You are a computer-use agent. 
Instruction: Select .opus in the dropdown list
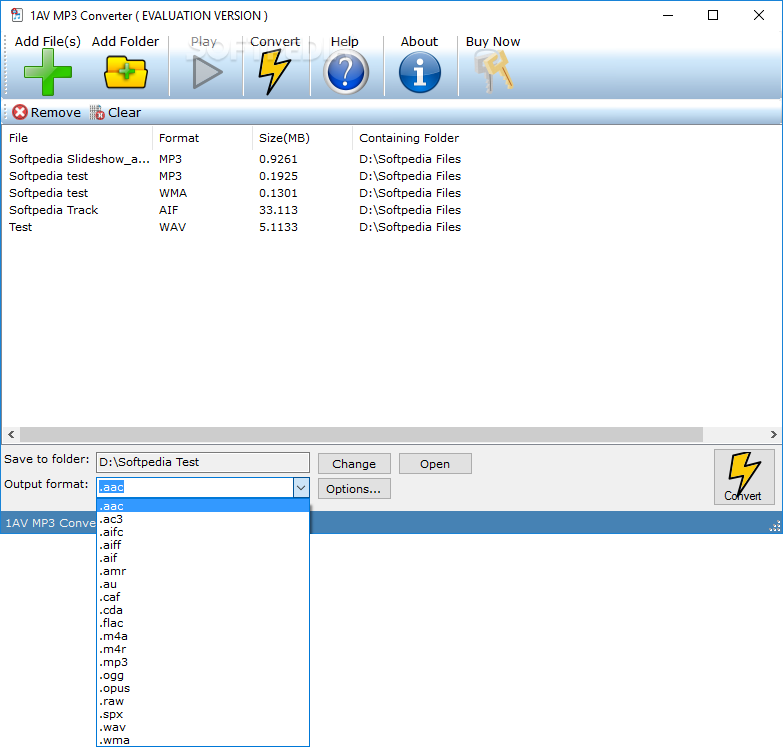[203, 688]
